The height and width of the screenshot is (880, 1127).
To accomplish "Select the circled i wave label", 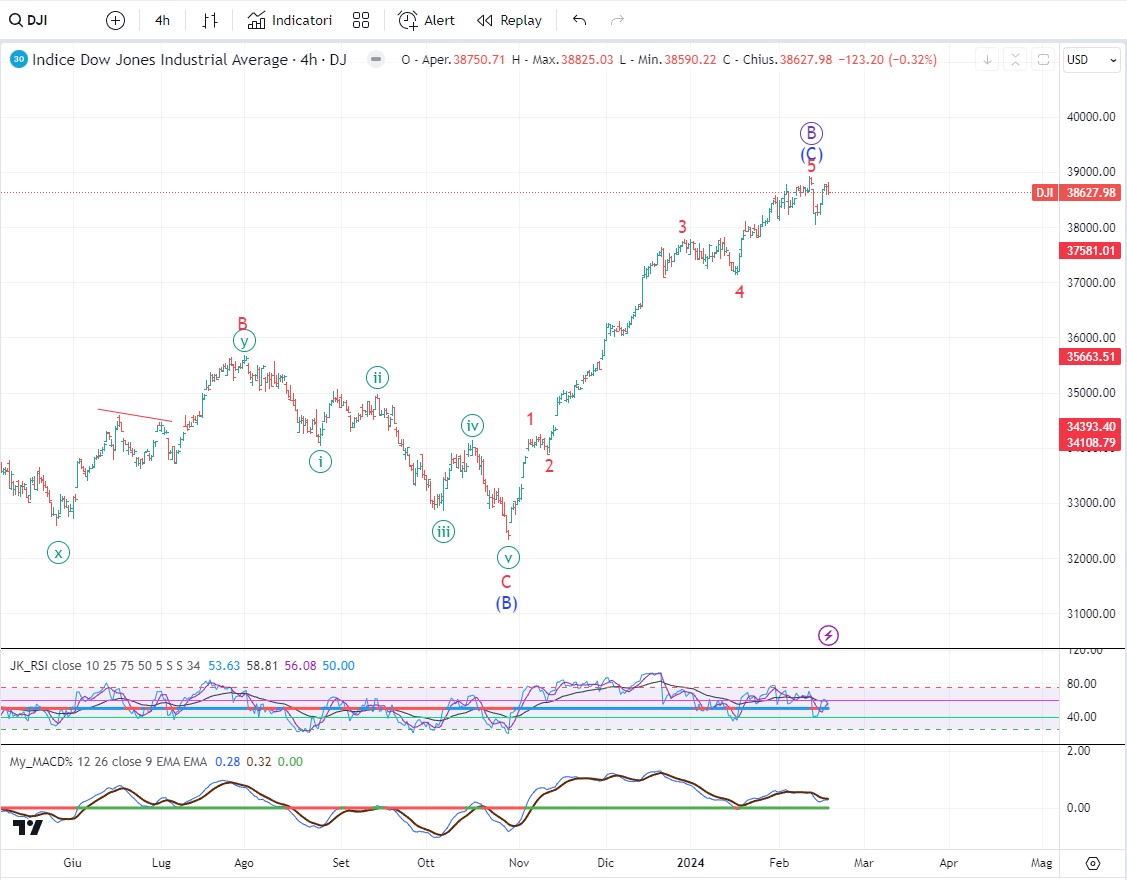I will (x=321, y=462).
